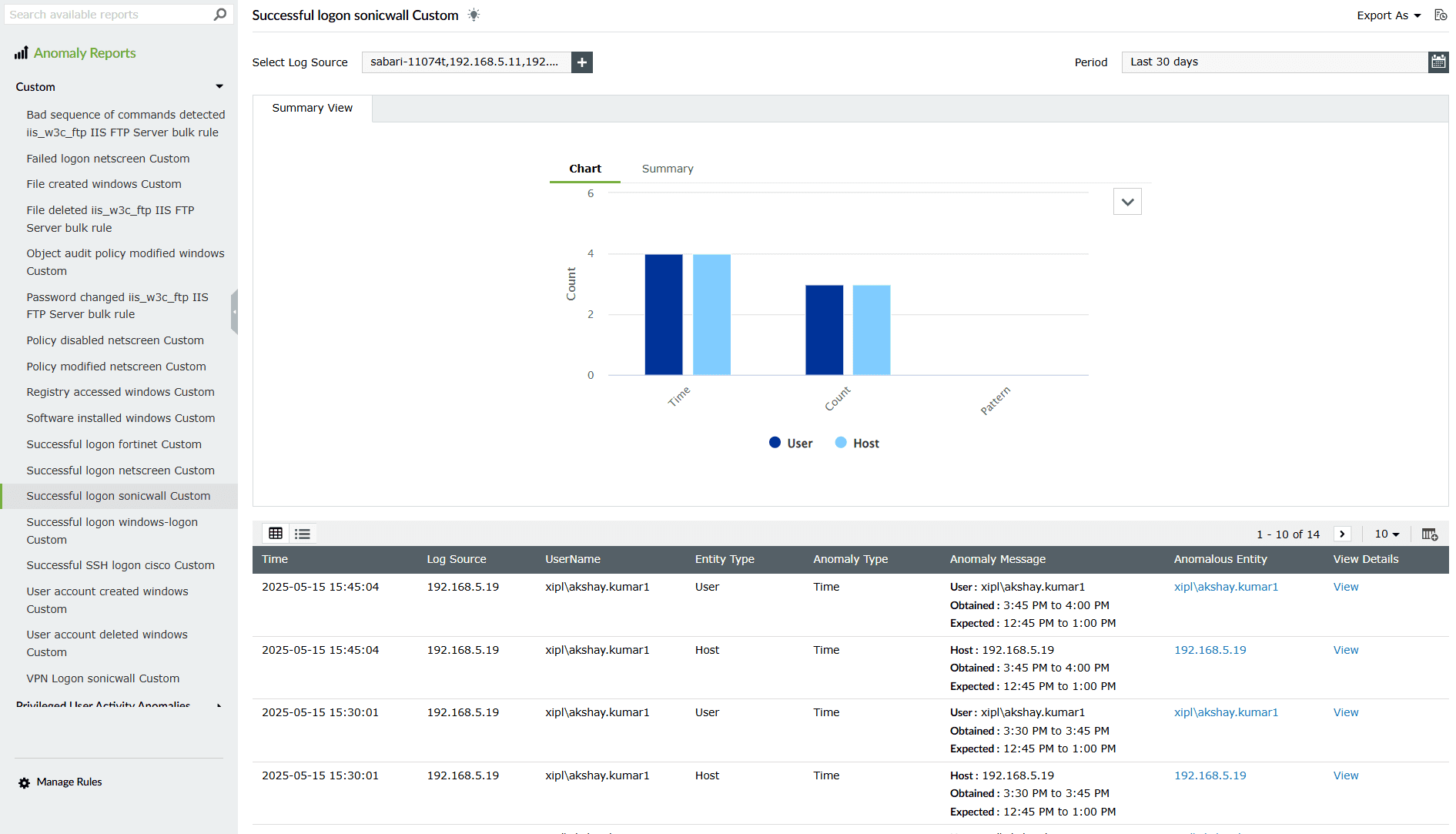Open Failed logon netscreen Custom report
Viewport: 1456px width, 834px height.
(x=108, y=159)
